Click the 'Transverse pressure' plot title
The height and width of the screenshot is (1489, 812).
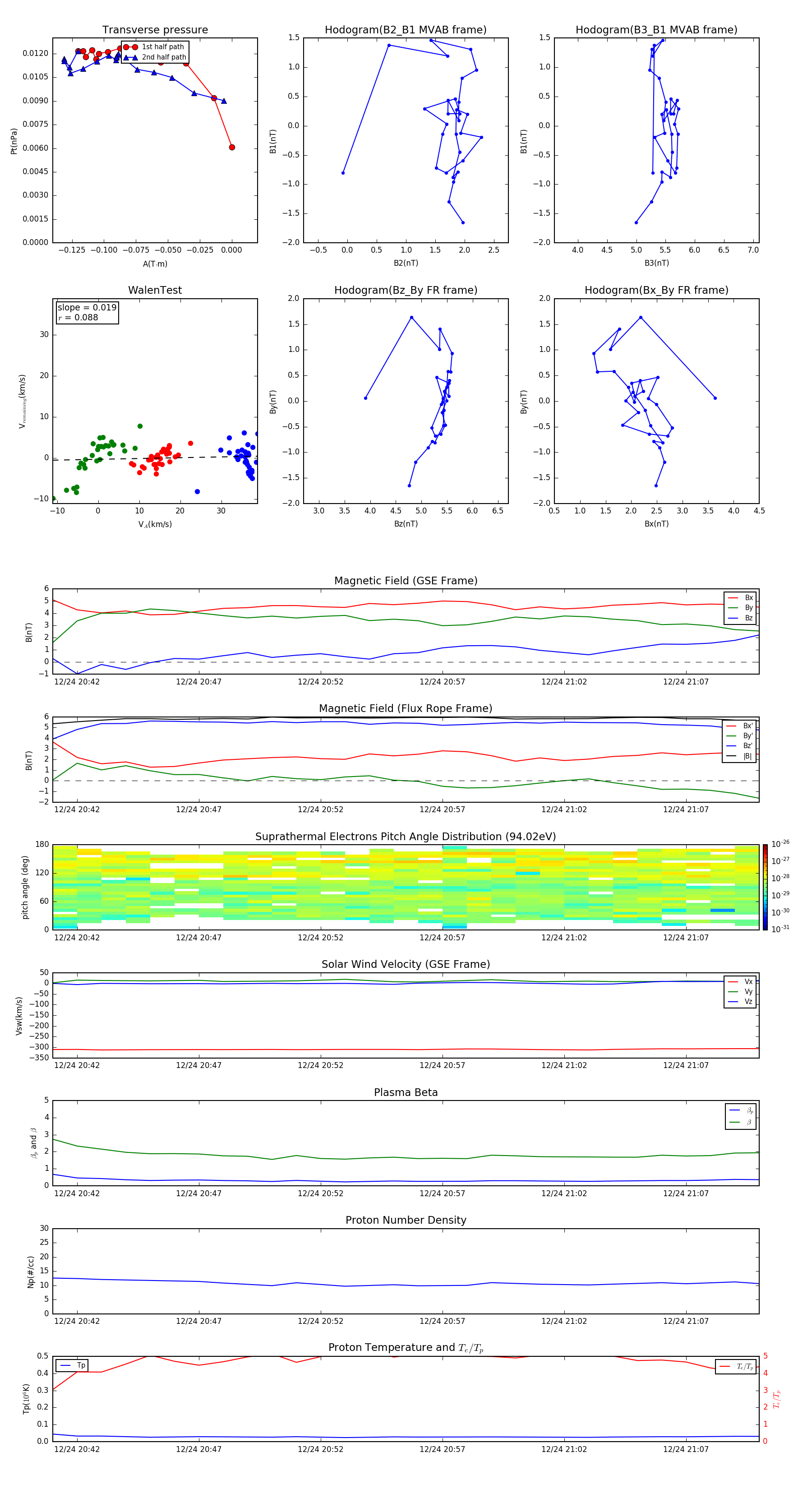155,30
